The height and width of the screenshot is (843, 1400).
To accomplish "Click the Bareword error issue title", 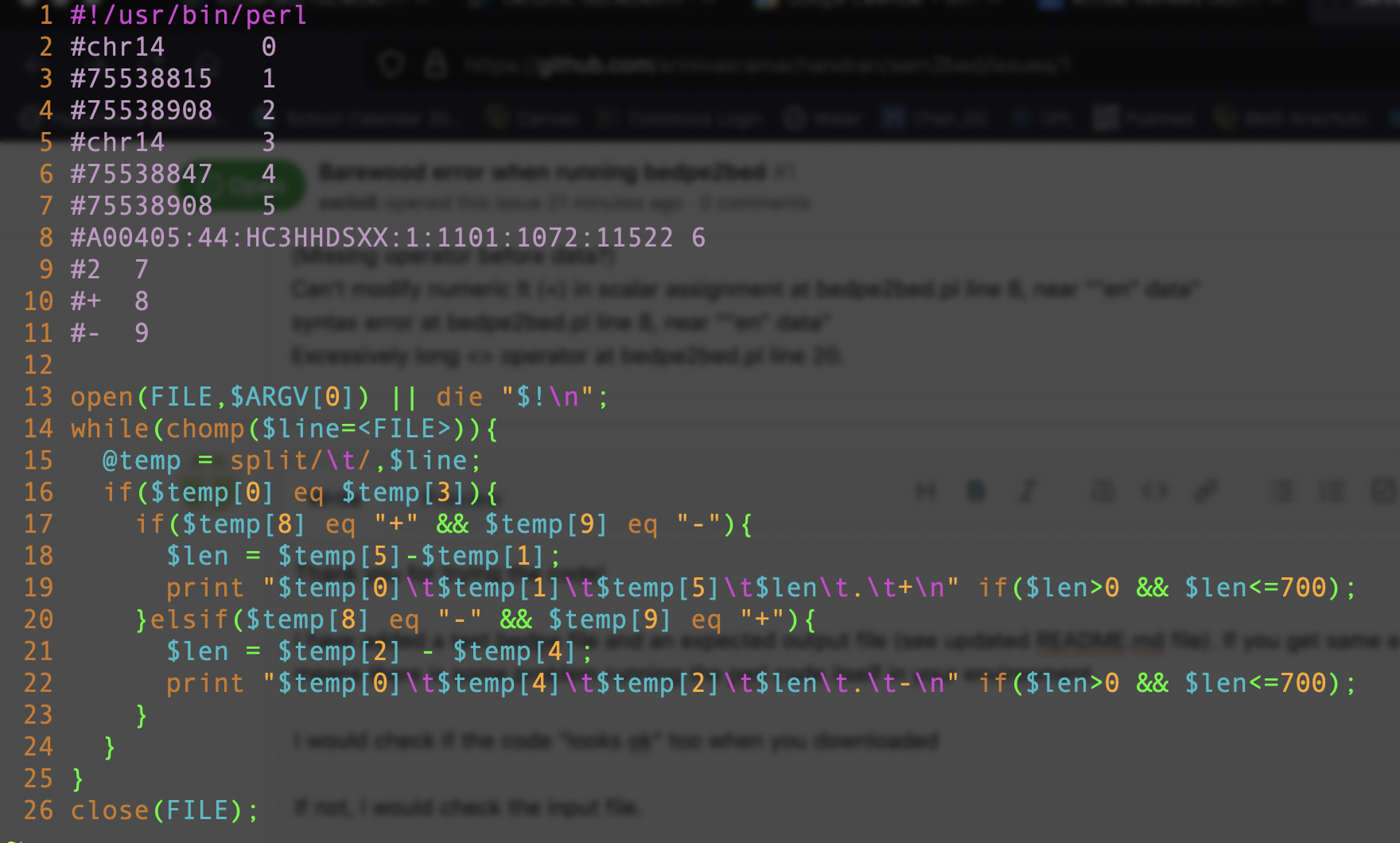I will pos(542,172).
